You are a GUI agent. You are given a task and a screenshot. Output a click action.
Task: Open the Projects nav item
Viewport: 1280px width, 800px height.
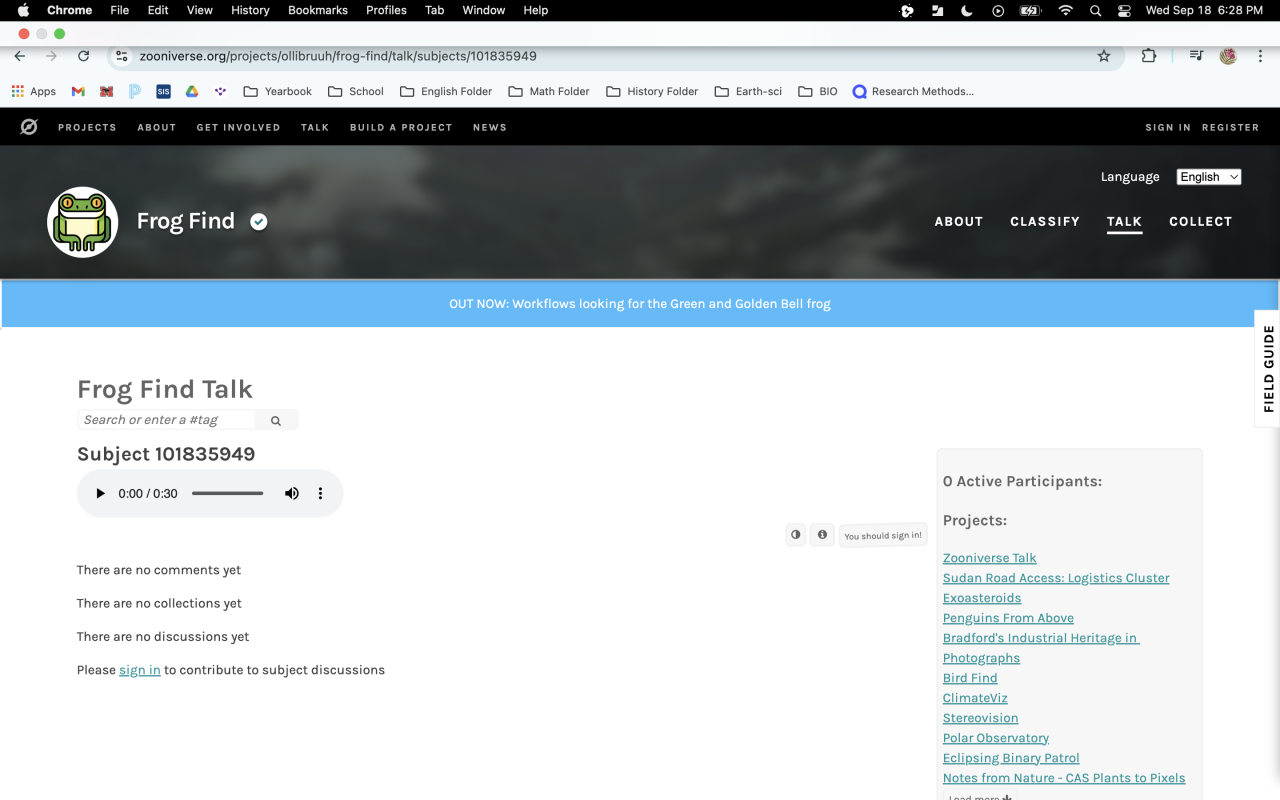pyautogui.click(x=87, y=127)
